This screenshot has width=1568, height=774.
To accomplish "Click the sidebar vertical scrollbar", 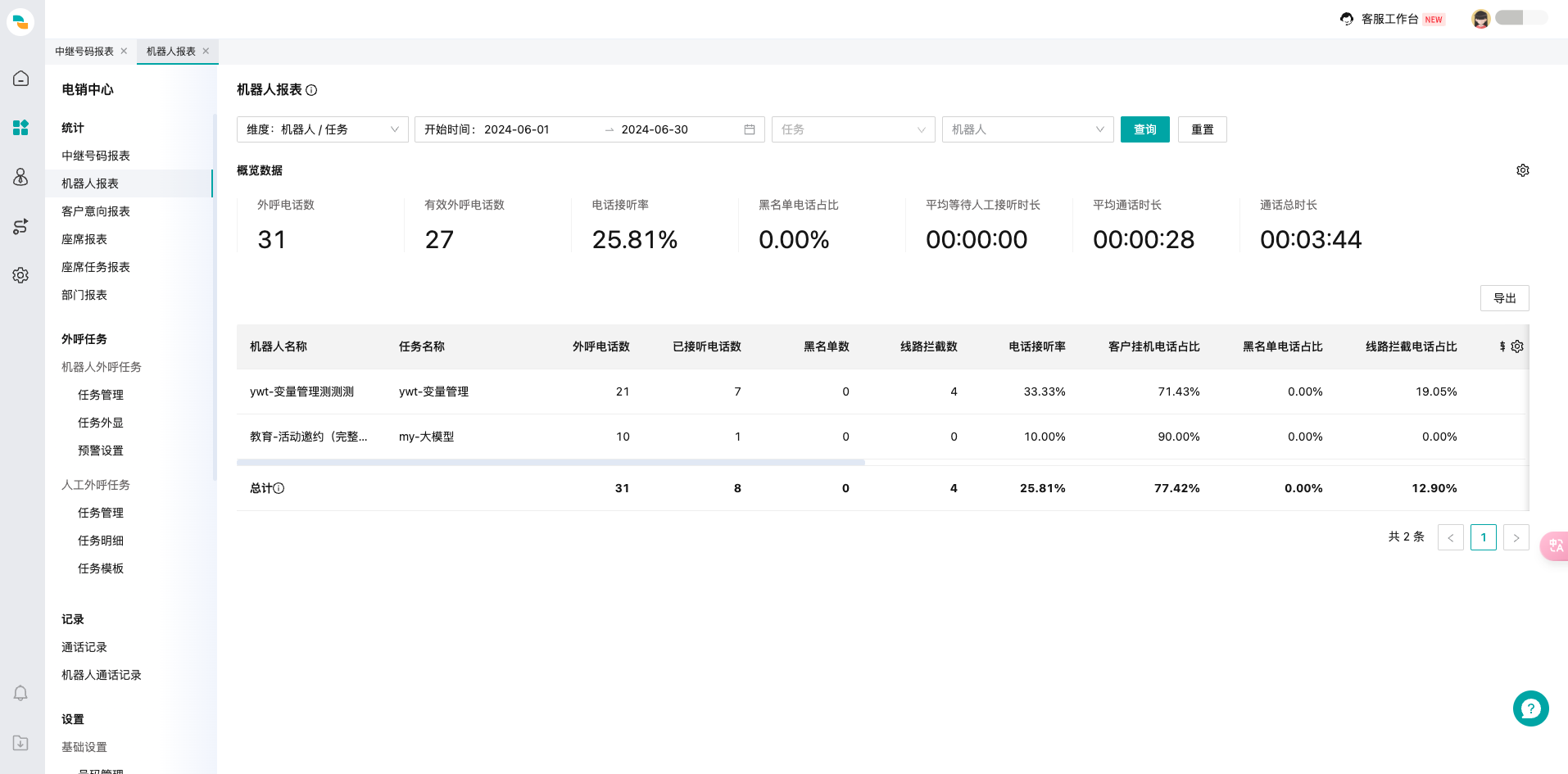I will pyautogui.click(x=215, y=296).
